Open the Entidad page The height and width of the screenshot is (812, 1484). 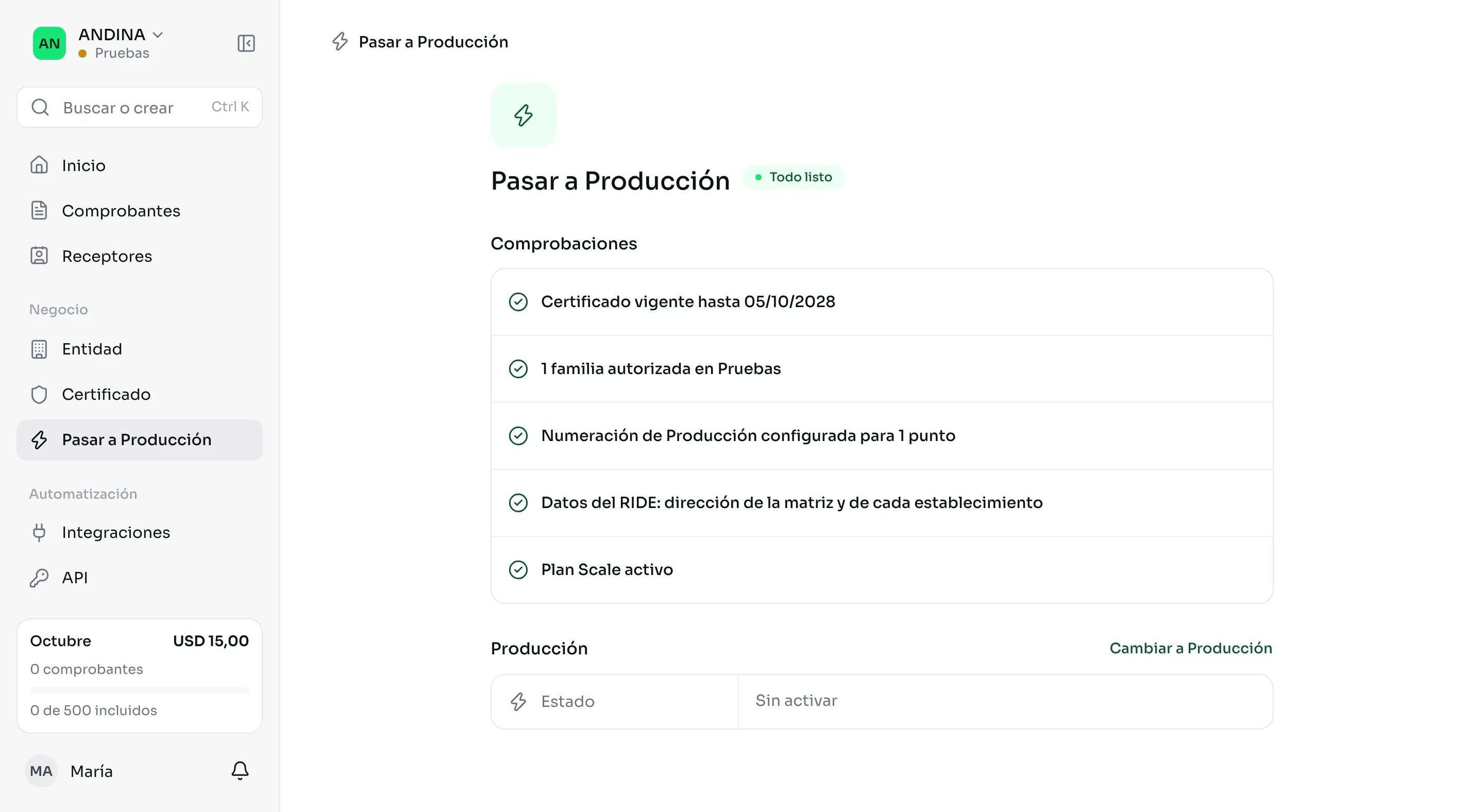(140, 349)
